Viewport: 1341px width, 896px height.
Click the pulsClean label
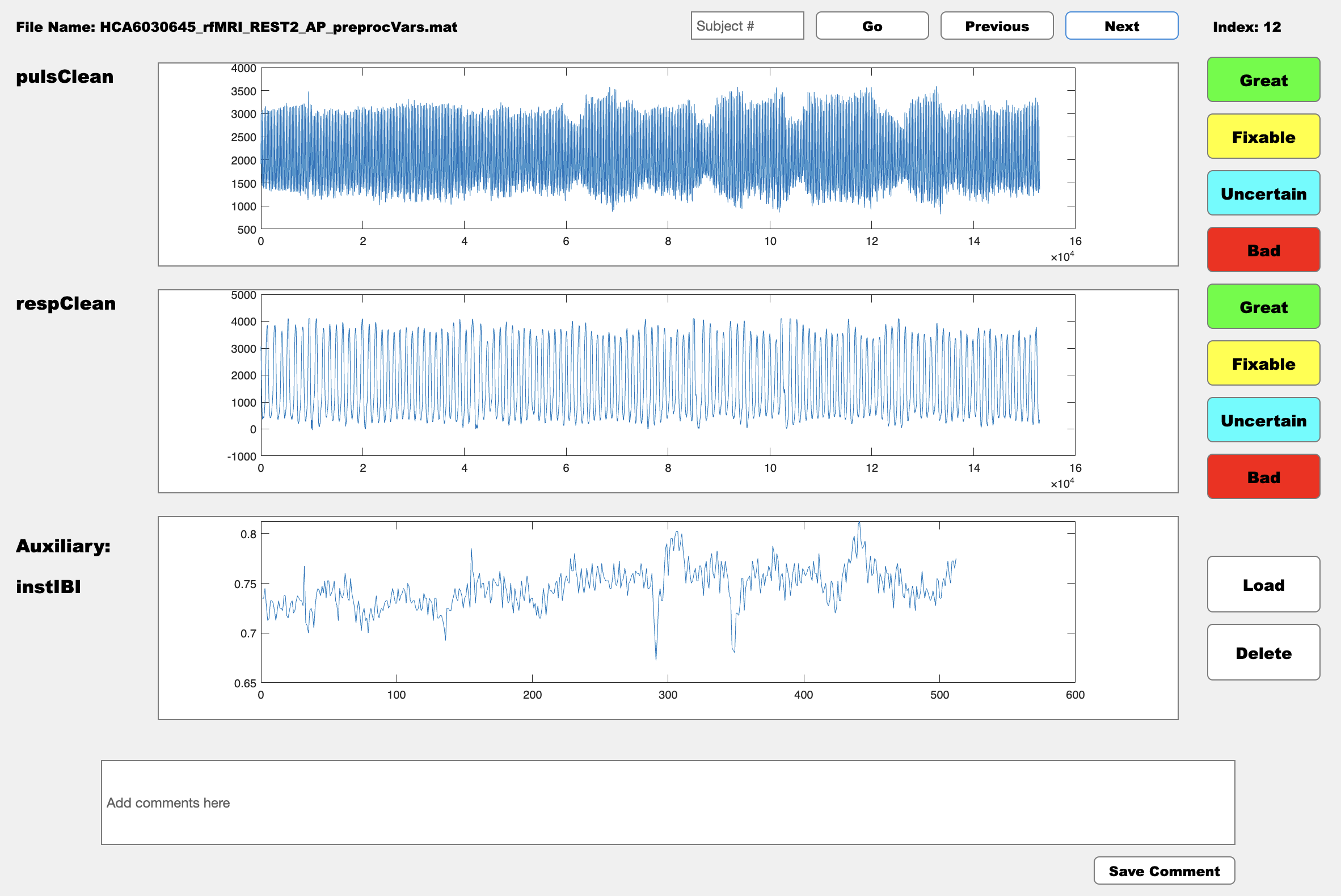(x=65, y=77)
